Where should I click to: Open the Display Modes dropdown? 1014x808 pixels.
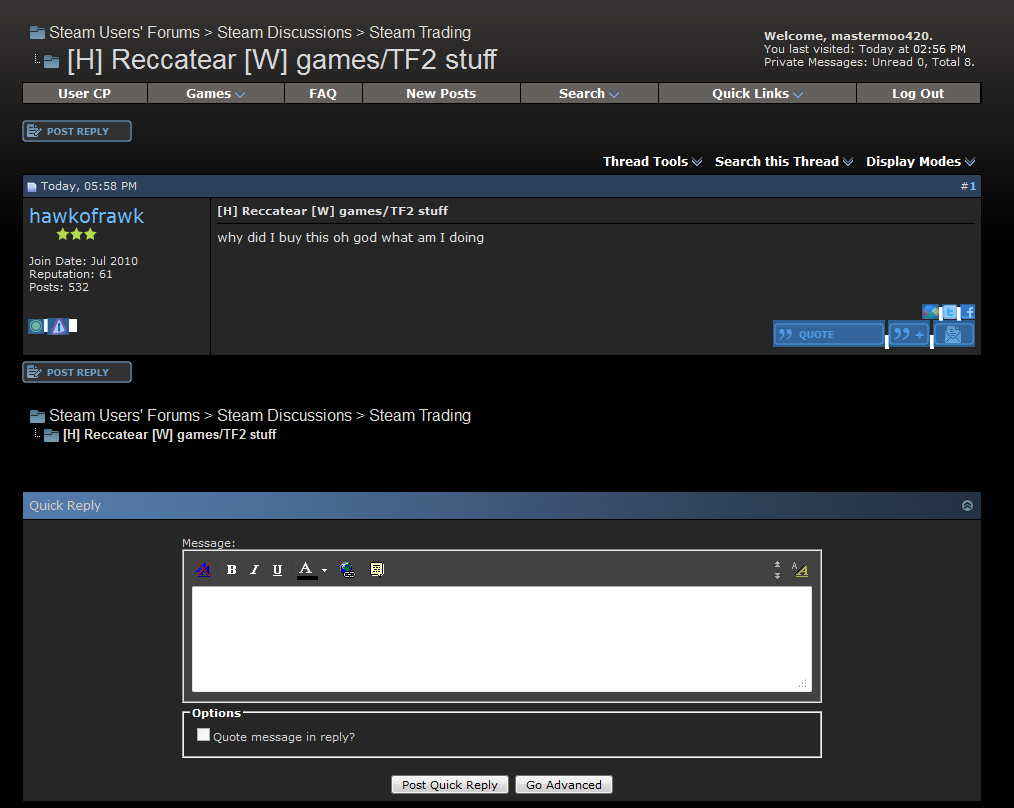pyautogui.click(x=920, y=161)
